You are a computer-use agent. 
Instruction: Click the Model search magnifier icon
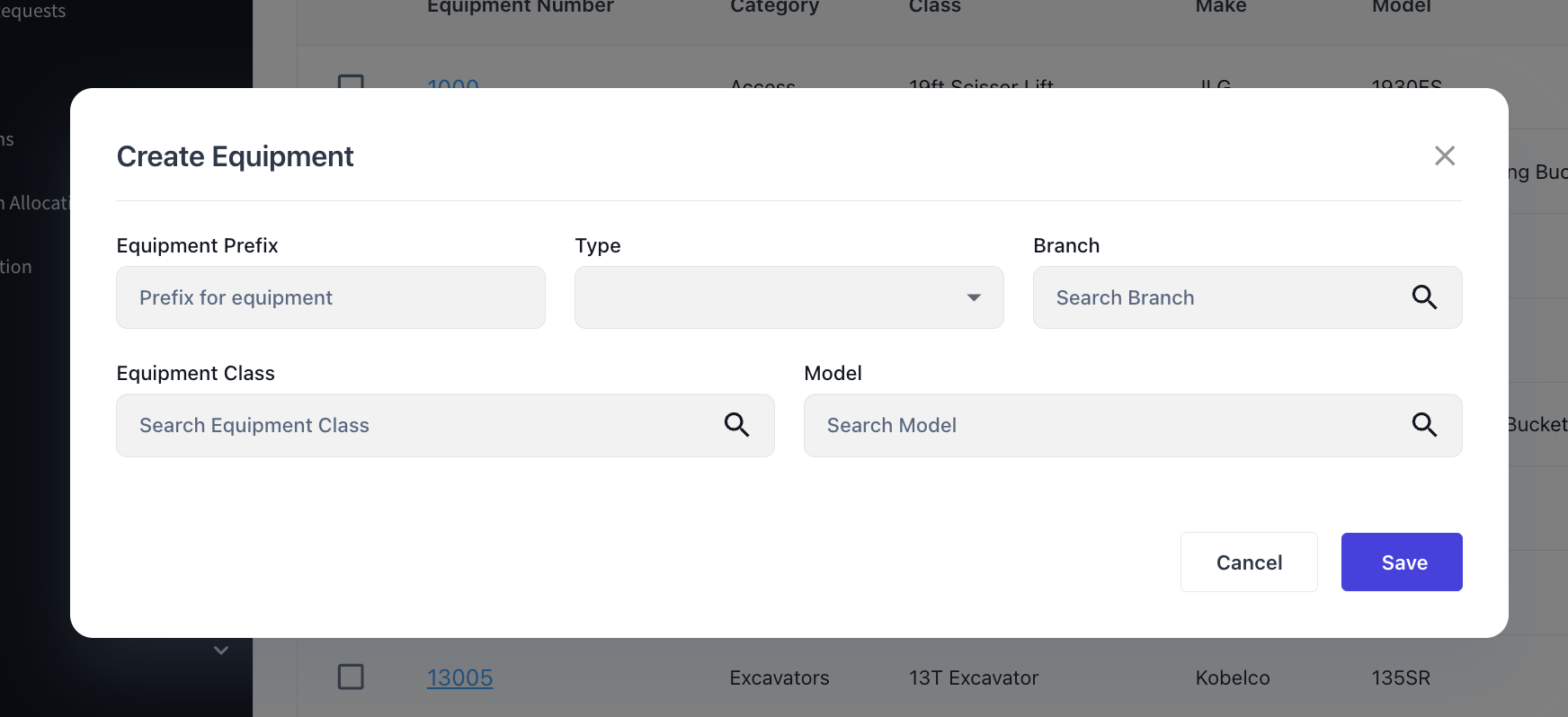[x=1423, y=425]
